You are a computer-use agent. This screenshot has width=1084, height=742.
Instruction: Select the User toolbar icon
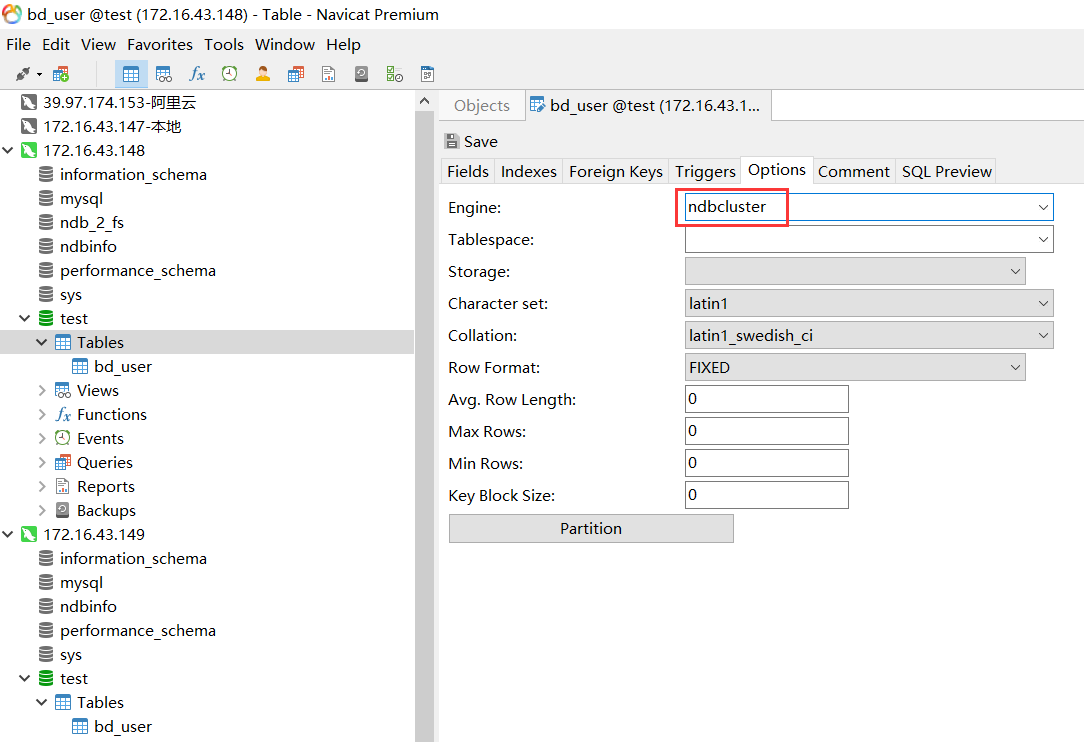click(x=263, y=74)
